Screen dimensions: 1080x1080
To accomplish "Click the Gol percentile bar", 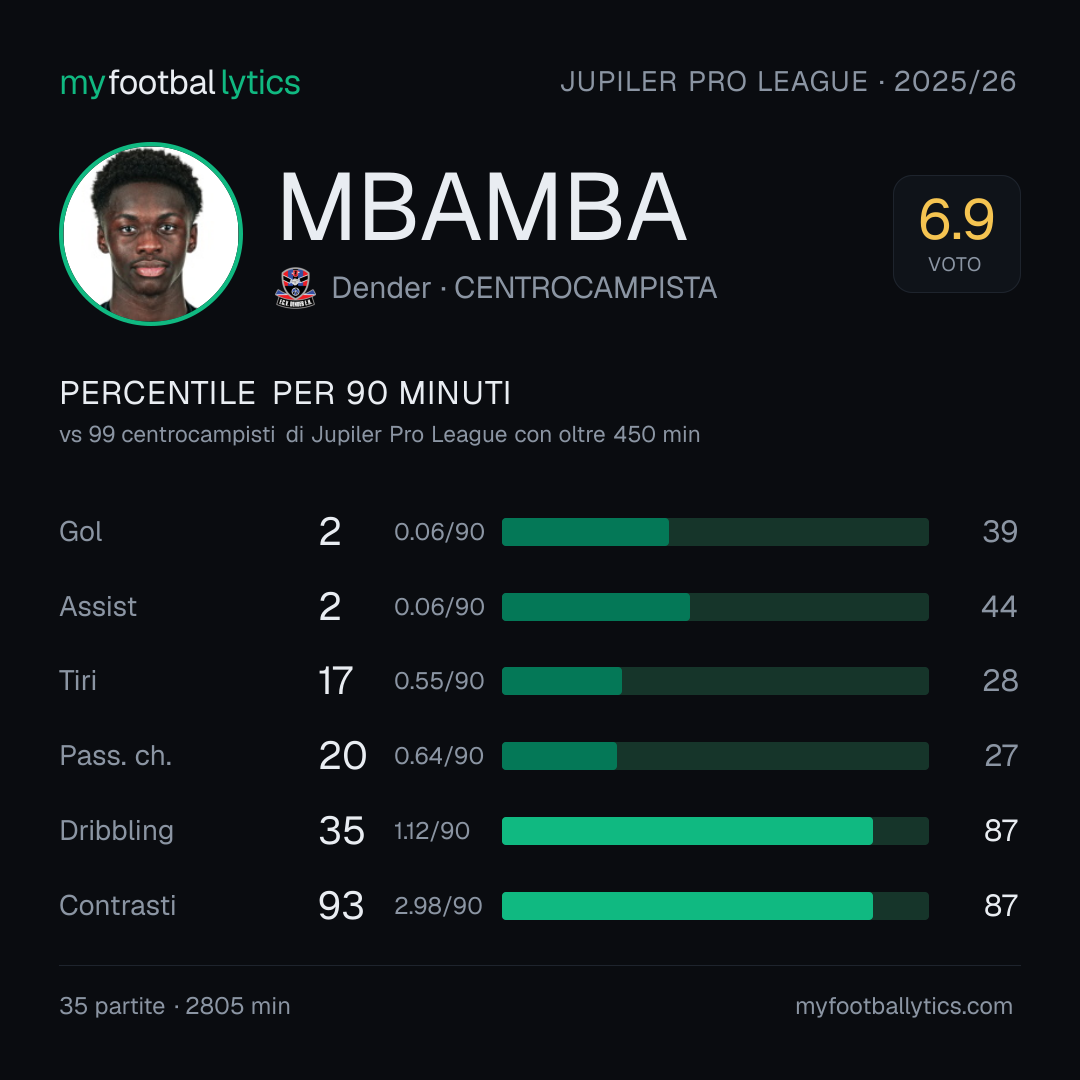I will (715, 532).
